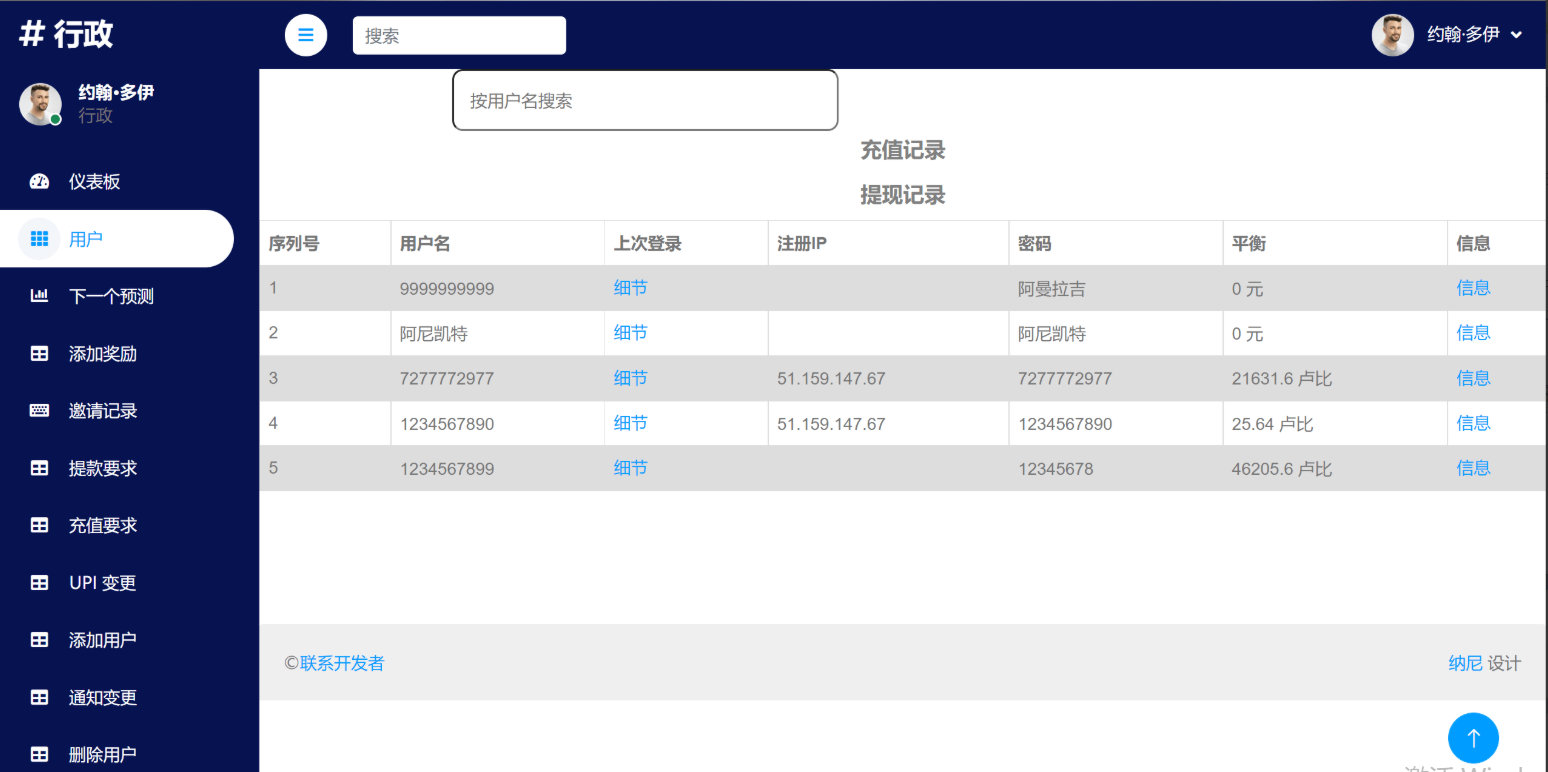Viewport: 1548px width, 772px height.
Task: Click the table icon beside UPI 变更
Action: click(39, 583)
